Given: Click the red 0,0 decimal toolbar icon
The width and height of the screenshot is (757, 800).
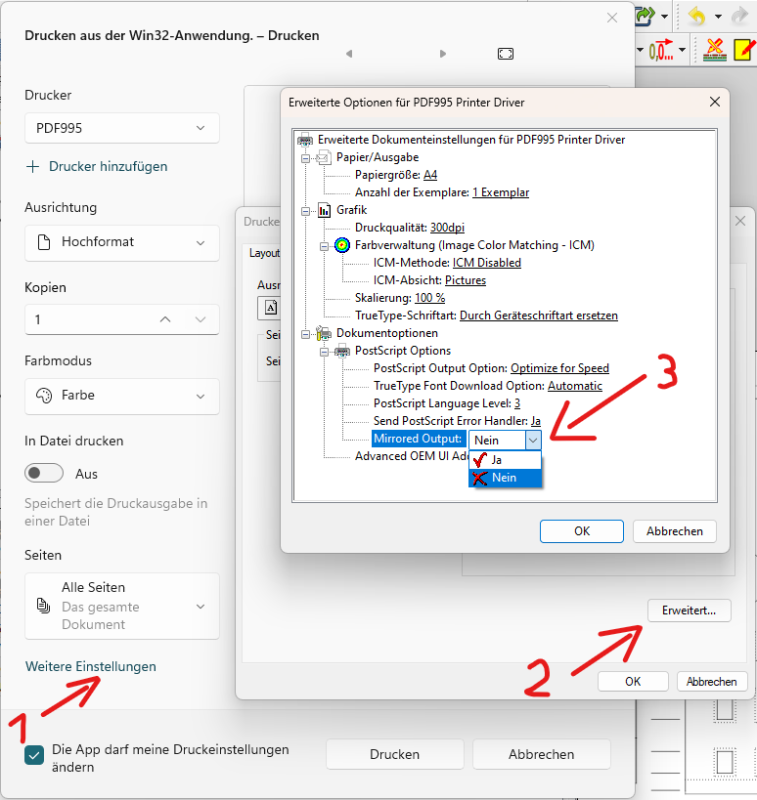Looking at the screenshot, I should (x=660, y=48).
